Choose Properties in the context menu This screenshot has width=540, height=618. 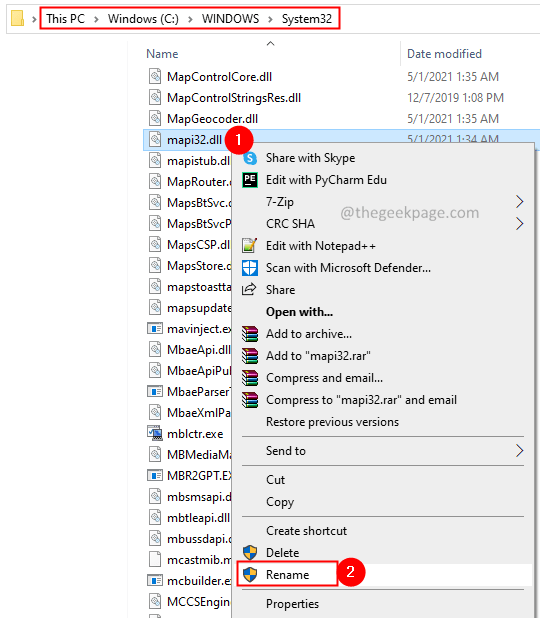292,604
